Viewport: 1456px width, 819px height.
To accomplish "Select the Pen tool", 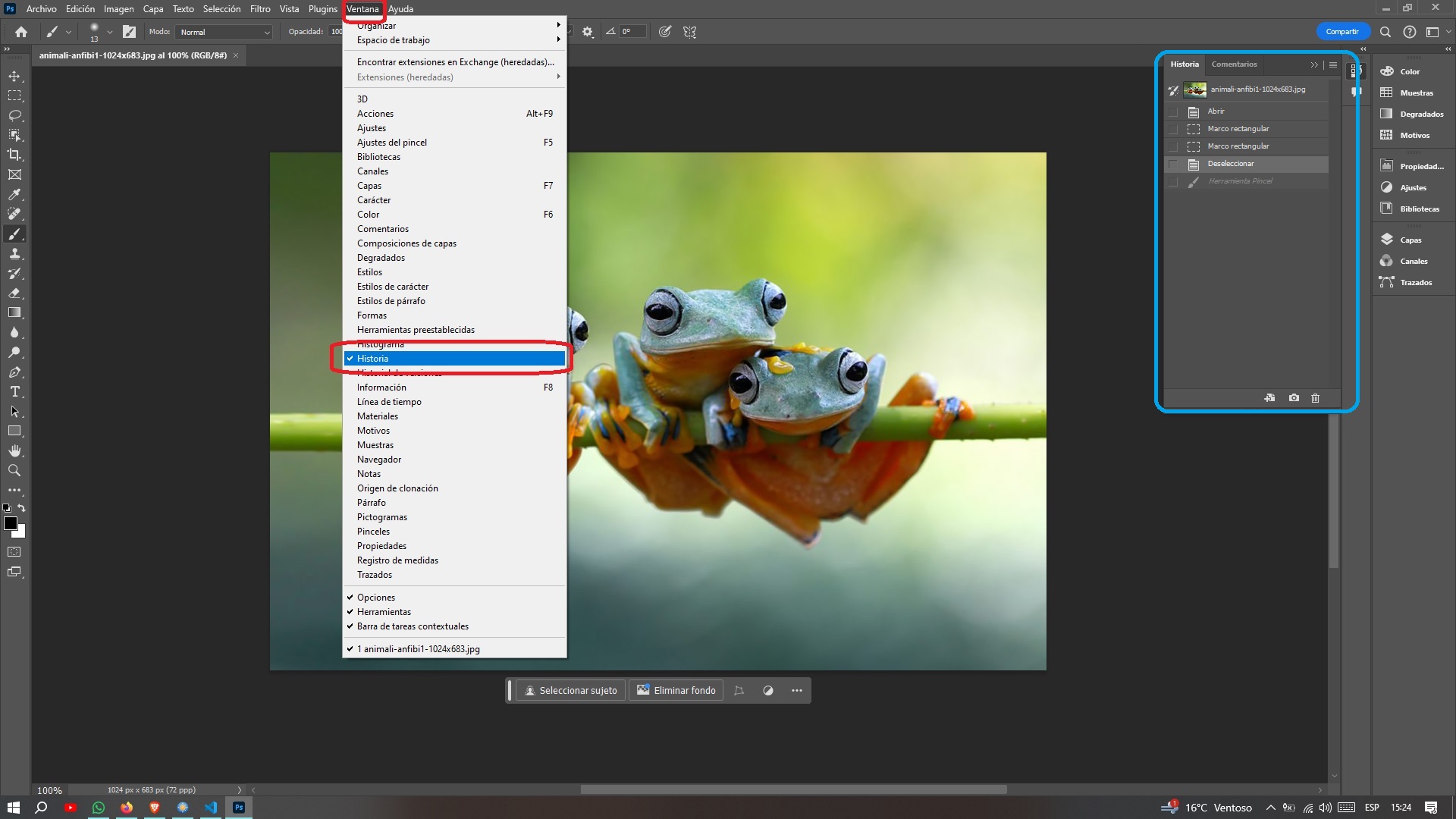I will [x=14, y=372].
